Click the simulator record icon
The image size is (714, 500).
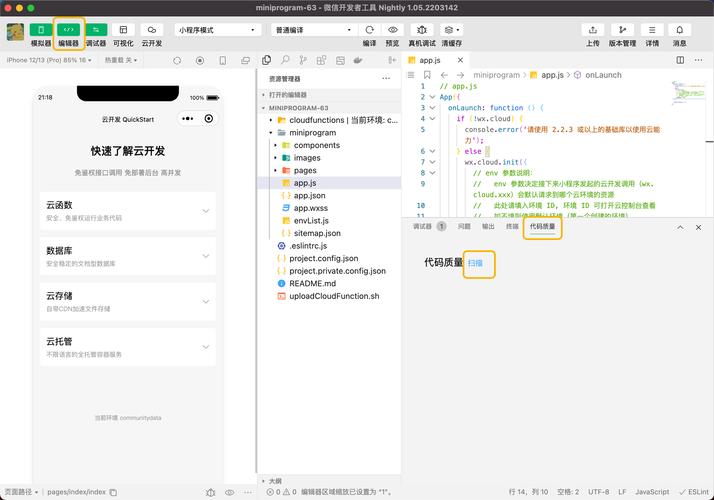(199, 61)
